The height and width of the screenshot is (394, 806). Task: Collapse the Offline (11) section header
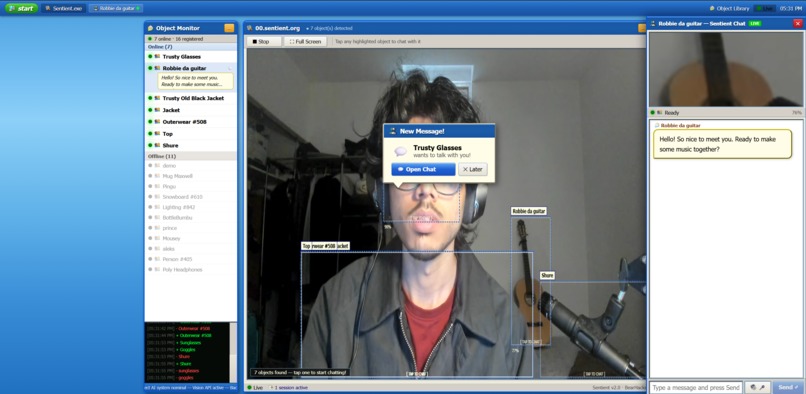[191, 156]
